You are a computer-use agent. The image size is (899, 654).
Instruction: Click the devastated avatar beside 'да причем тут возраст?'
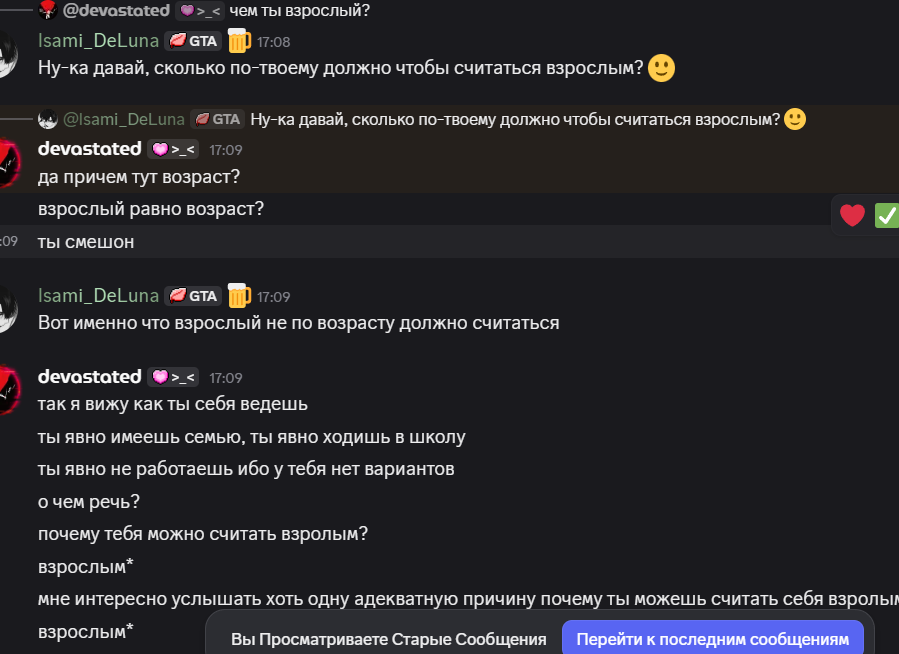[8, 162]
